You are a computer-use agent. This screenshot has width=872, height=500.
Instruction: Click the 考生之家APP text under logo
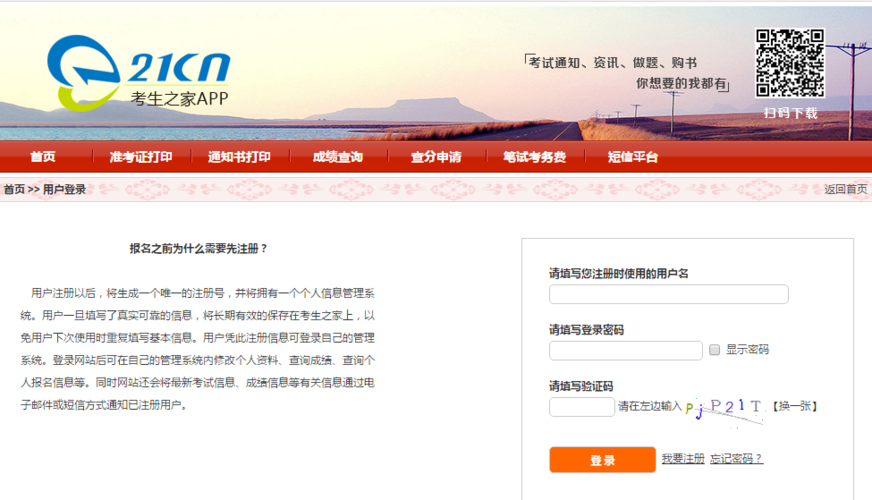pos(179,98)
